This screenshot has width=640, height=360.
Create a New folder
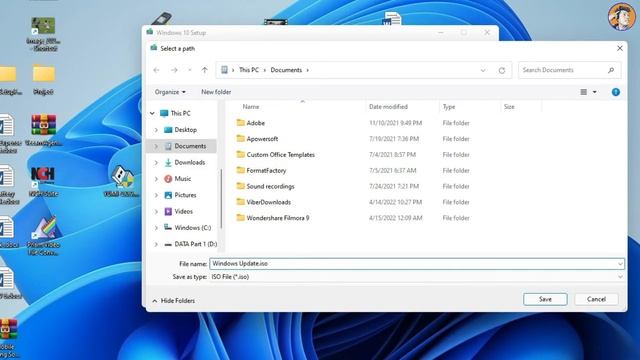pos(216,92)
